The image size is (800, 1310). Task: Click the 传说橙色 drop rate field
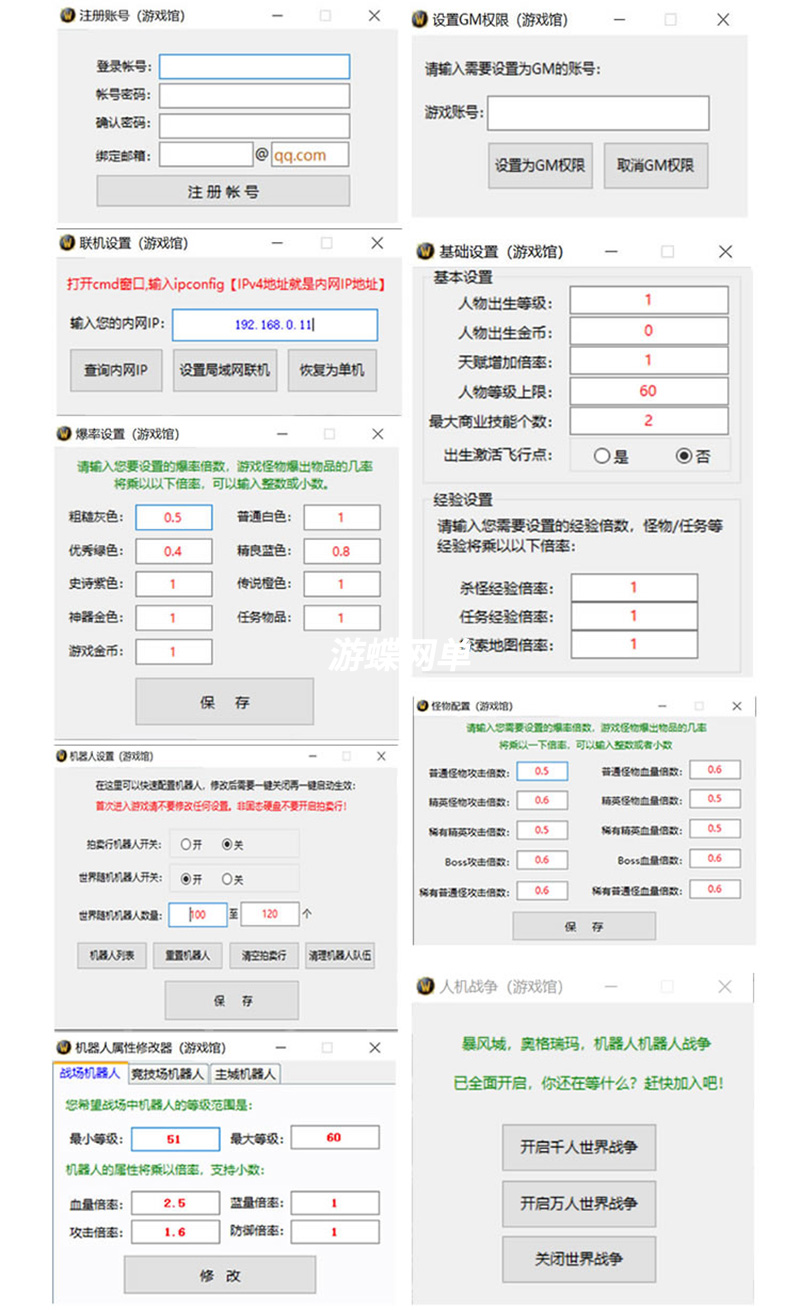(x=342, y=584)
